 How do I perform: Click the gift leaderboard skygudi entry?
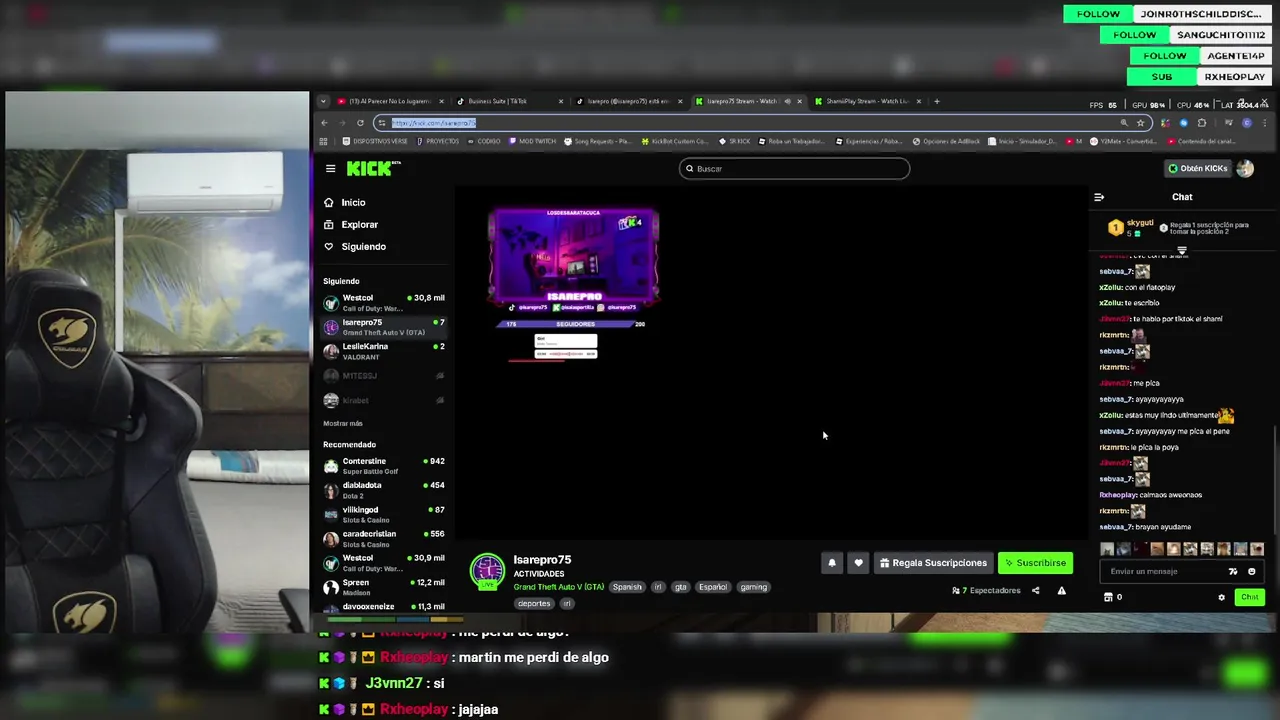coord(1130,228)
